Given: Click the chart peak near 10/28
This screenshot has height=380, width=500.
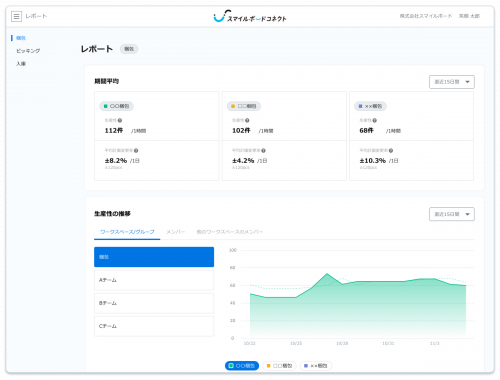Looking at the screenshot, I should [x=327, y=274].
